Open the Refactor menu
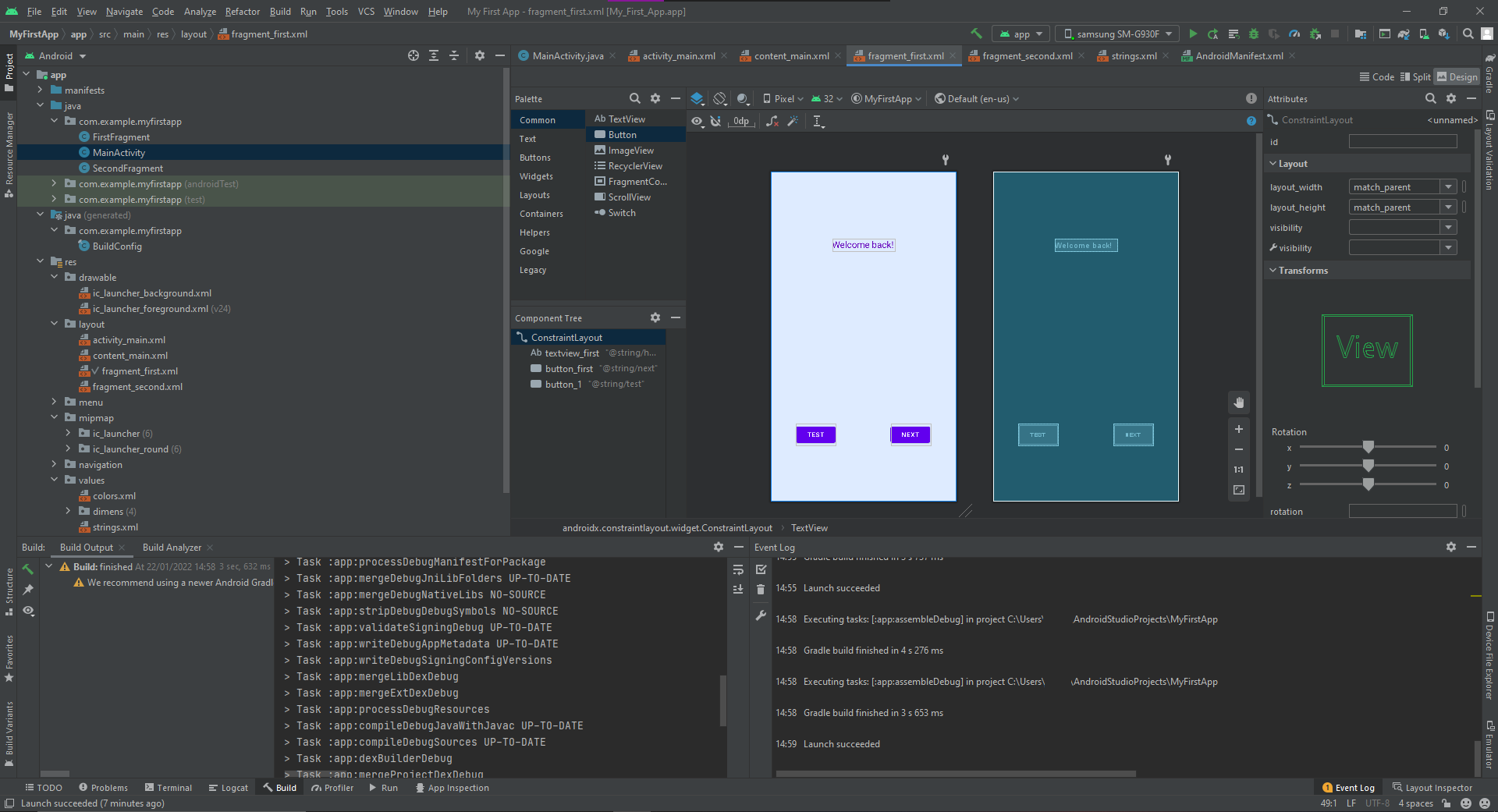This screenshot has width=1498, height=812. (x=242, y=12)
